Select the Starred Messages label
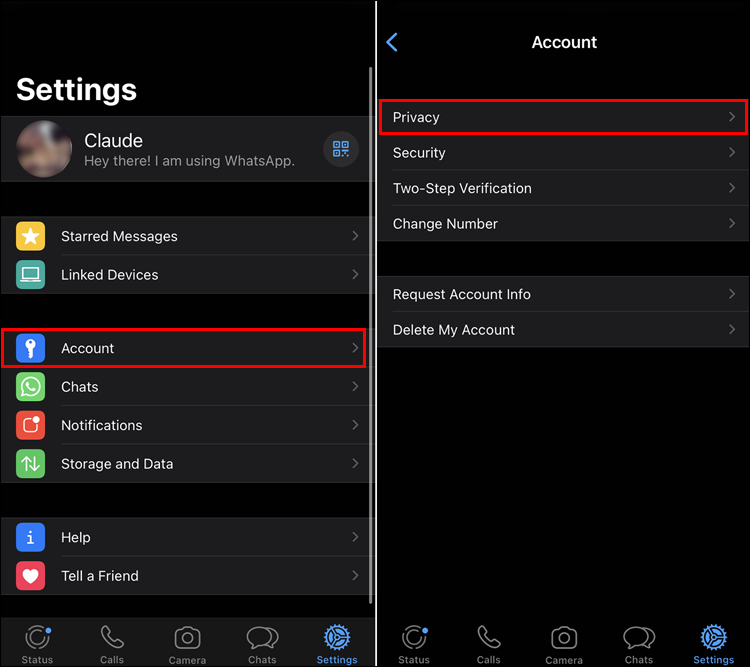750x667 pixels. [x=119, y=236]
